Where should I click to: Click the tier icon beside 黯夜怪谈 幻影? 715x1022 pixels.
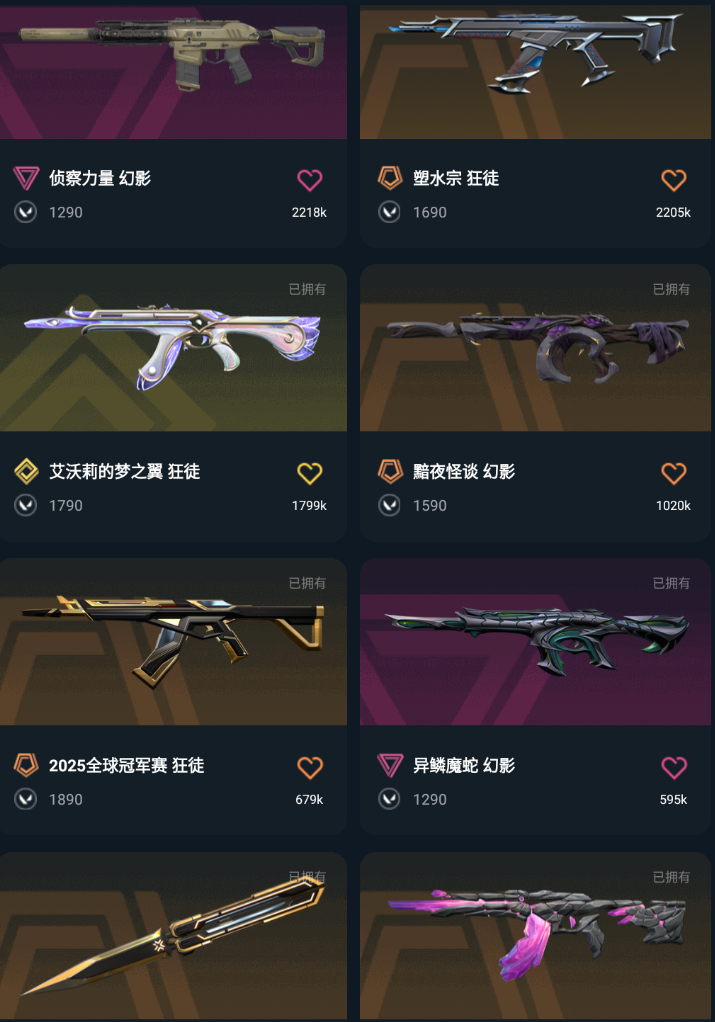[390, 471]
